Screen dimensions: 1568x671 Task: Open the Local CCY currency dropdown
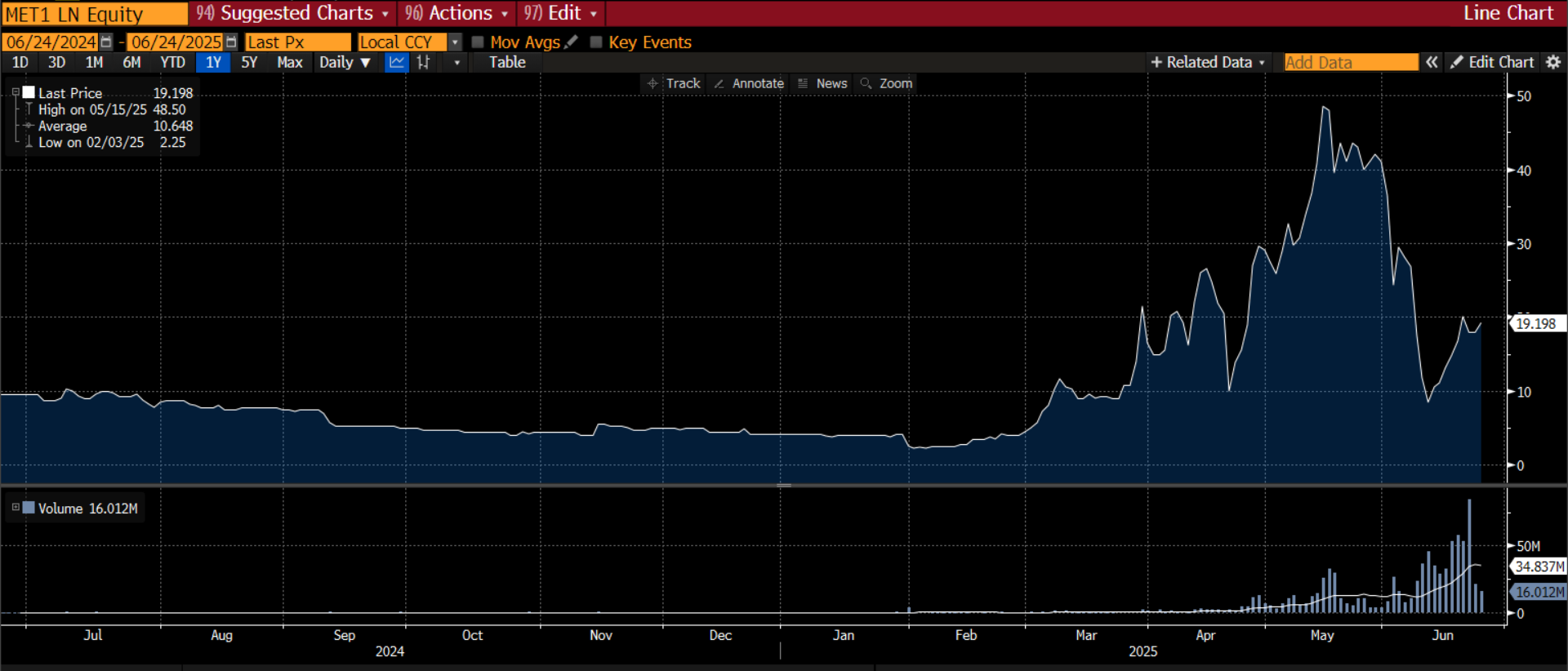tap(455, 42)
